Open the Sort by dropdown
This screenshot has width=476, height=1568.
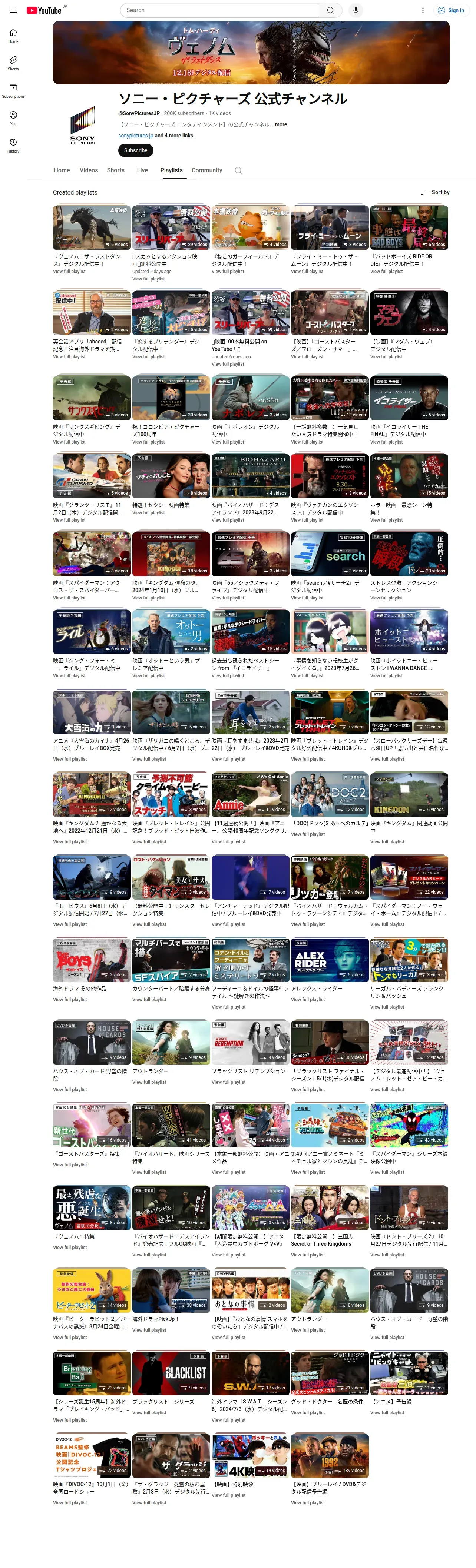point(434,192)
